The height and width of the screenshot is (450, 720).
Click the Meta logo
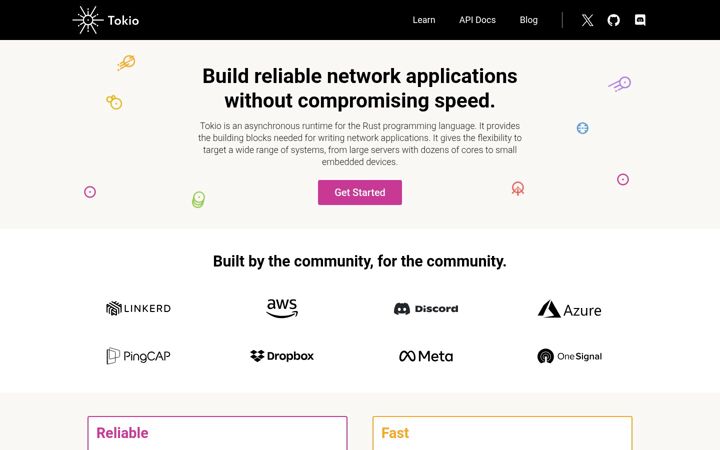click(426, 356)
